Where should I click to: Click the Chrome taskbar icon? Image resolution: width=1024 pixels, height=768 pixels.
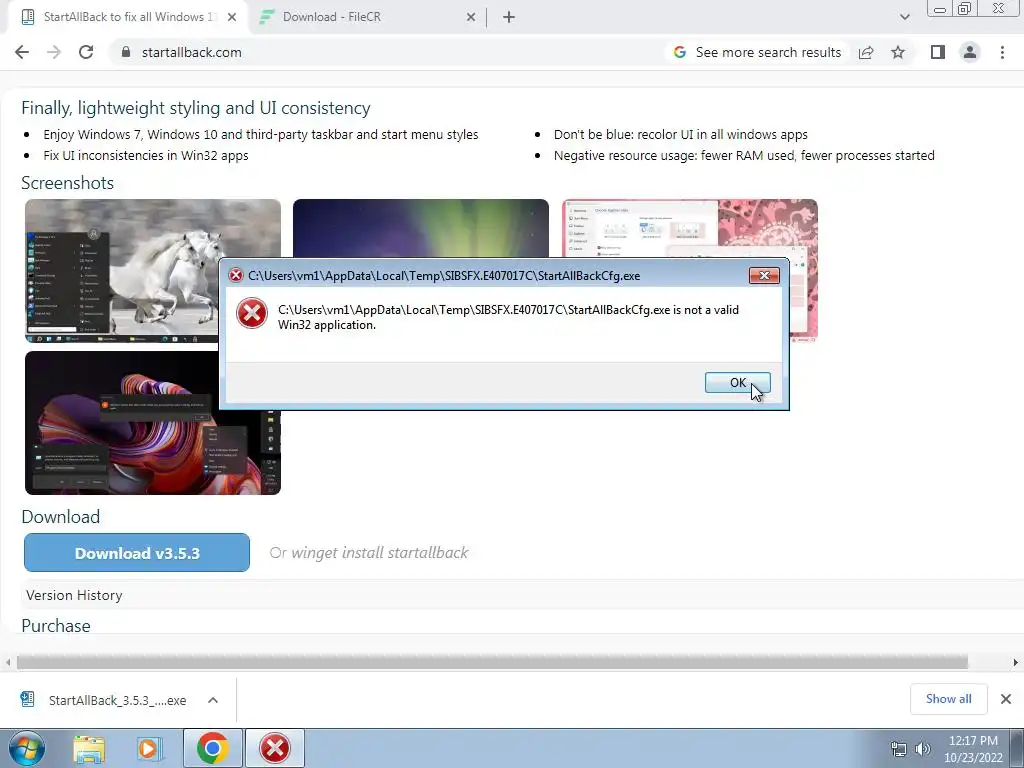(x=212, y=748)
